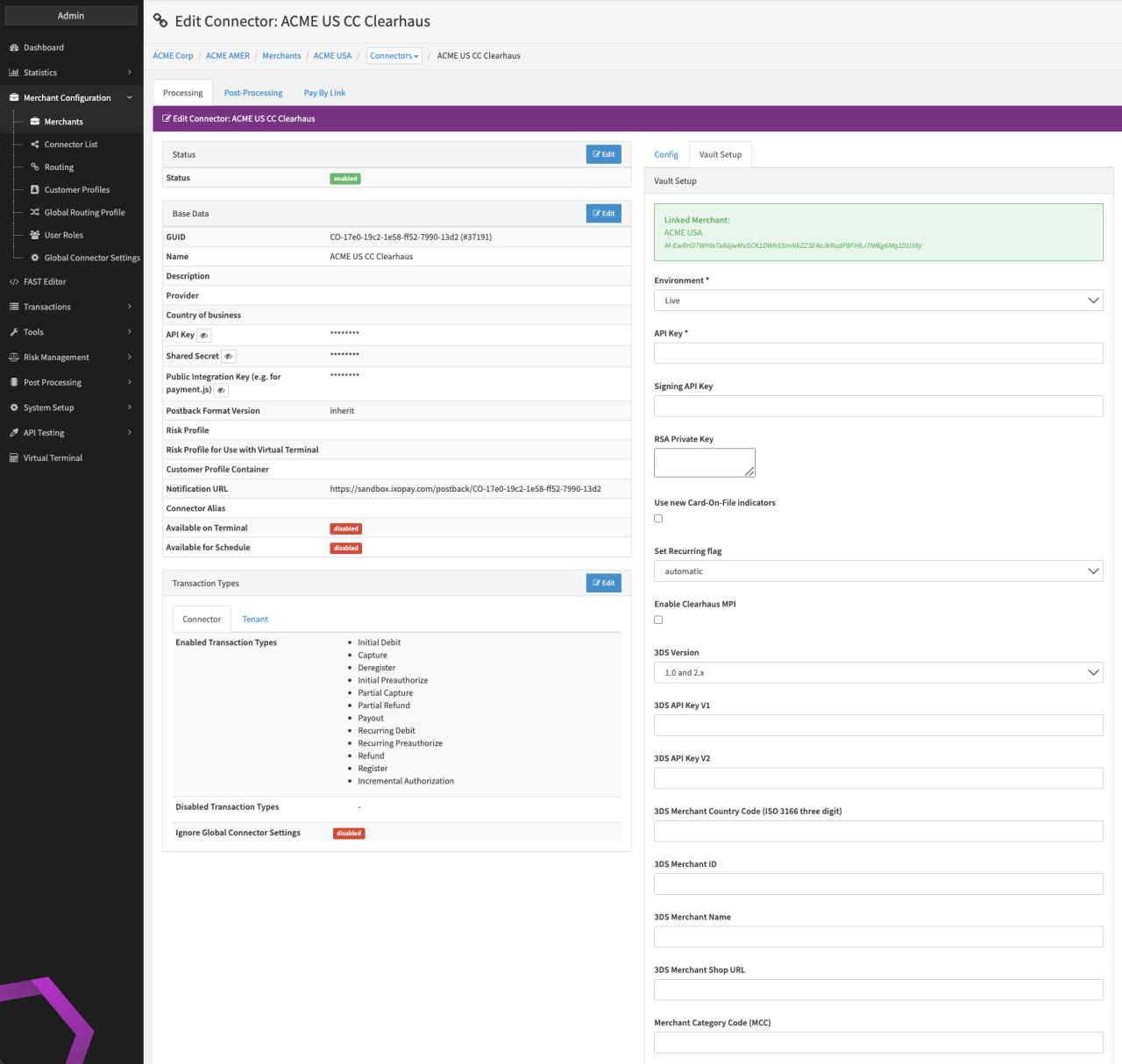Switch to the Config tab

click(666, 155)
